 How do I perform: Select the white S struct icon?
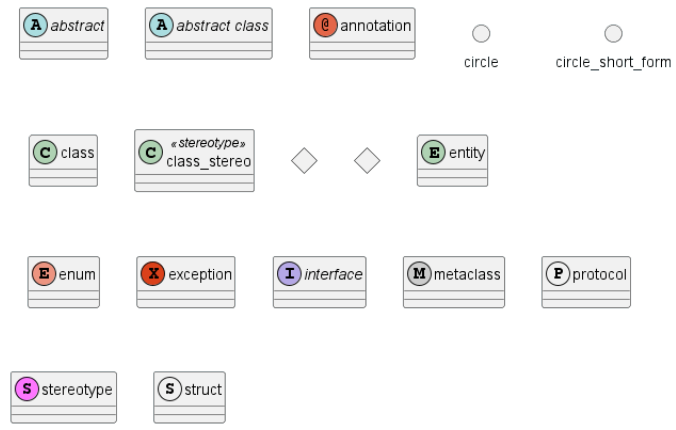(170, 389)
